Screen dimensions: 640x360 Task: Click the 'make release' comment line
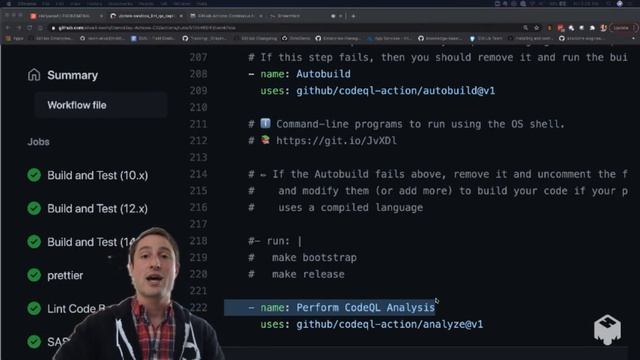[296, 274]
